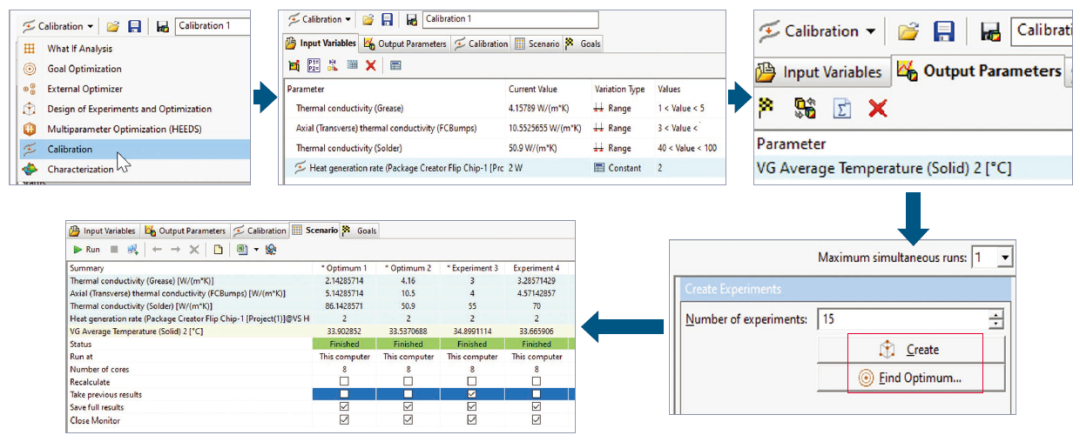Click add-parameter icon in Input Variables toolbar
Viewport: 1080px width, 442px height.
pos(294,65)
